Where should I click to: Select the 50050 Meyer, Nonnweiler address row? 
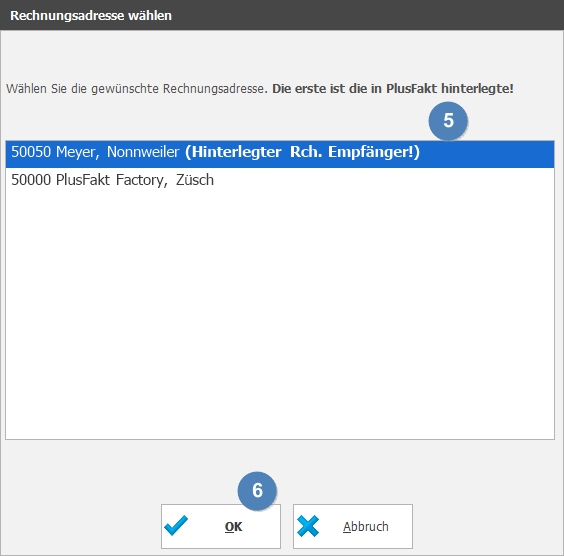[x=280, y=154]
